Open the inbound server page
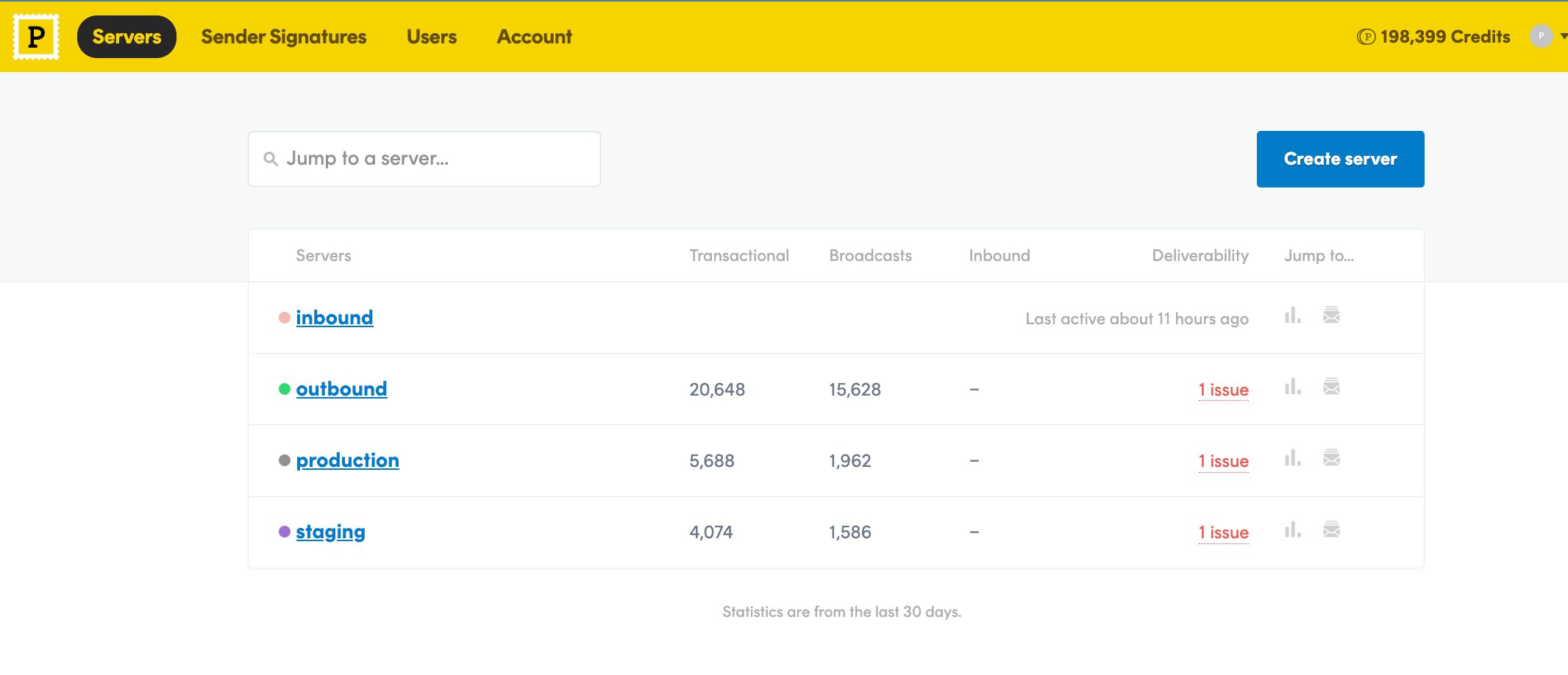The height and width of the screenshot is (675, 1568). click(x=335, y=317)
